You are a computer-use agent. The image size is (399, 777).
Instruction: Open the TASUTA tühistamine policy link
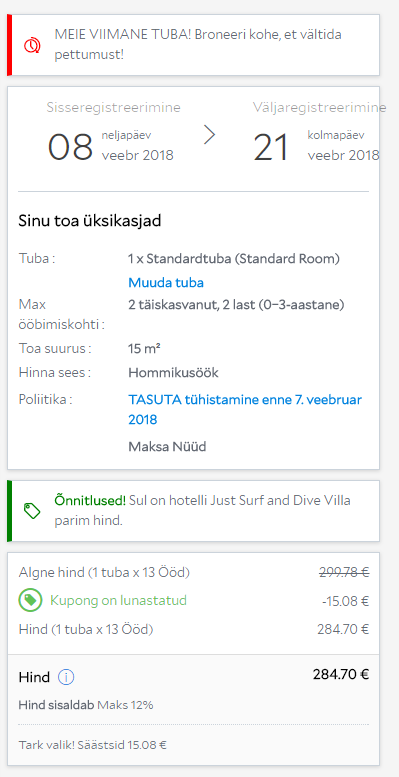(245, 409)
